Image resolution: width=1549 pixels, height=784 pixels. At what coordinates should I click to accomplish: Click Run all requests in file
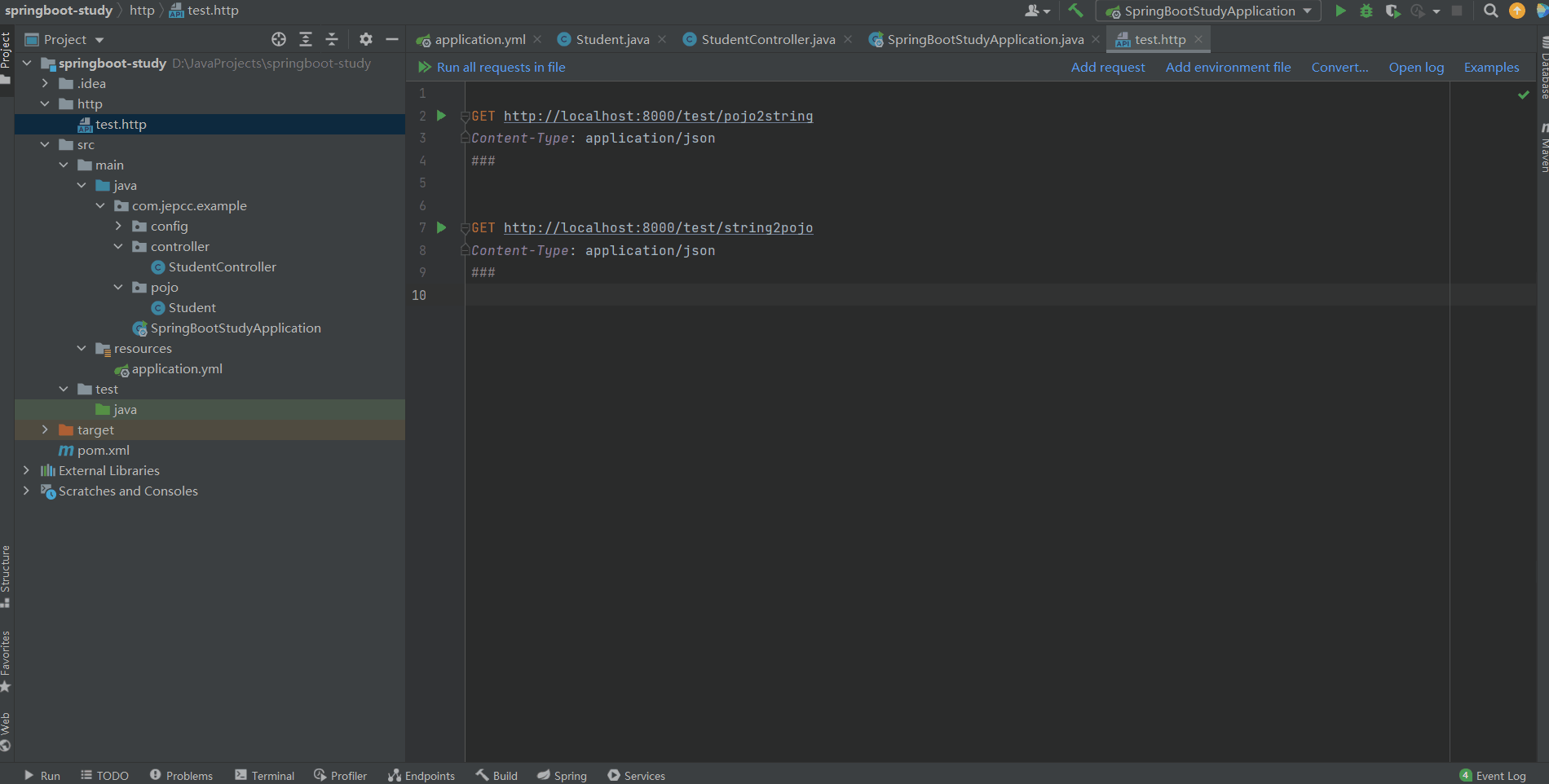coord(501,67)
